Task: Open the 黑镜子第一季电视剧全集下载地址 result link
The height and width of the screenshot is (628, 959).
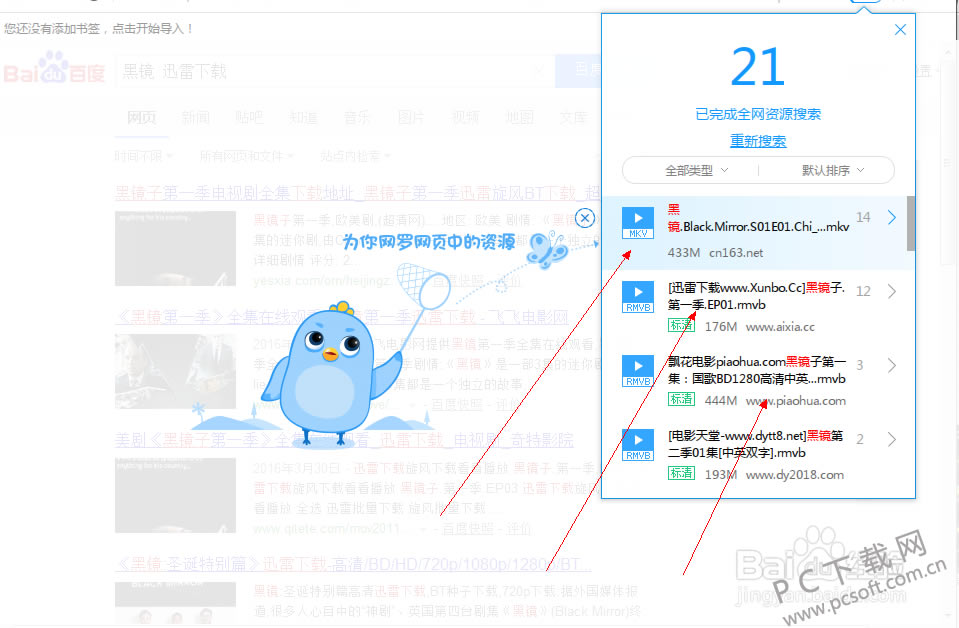Action: [357, 193]
